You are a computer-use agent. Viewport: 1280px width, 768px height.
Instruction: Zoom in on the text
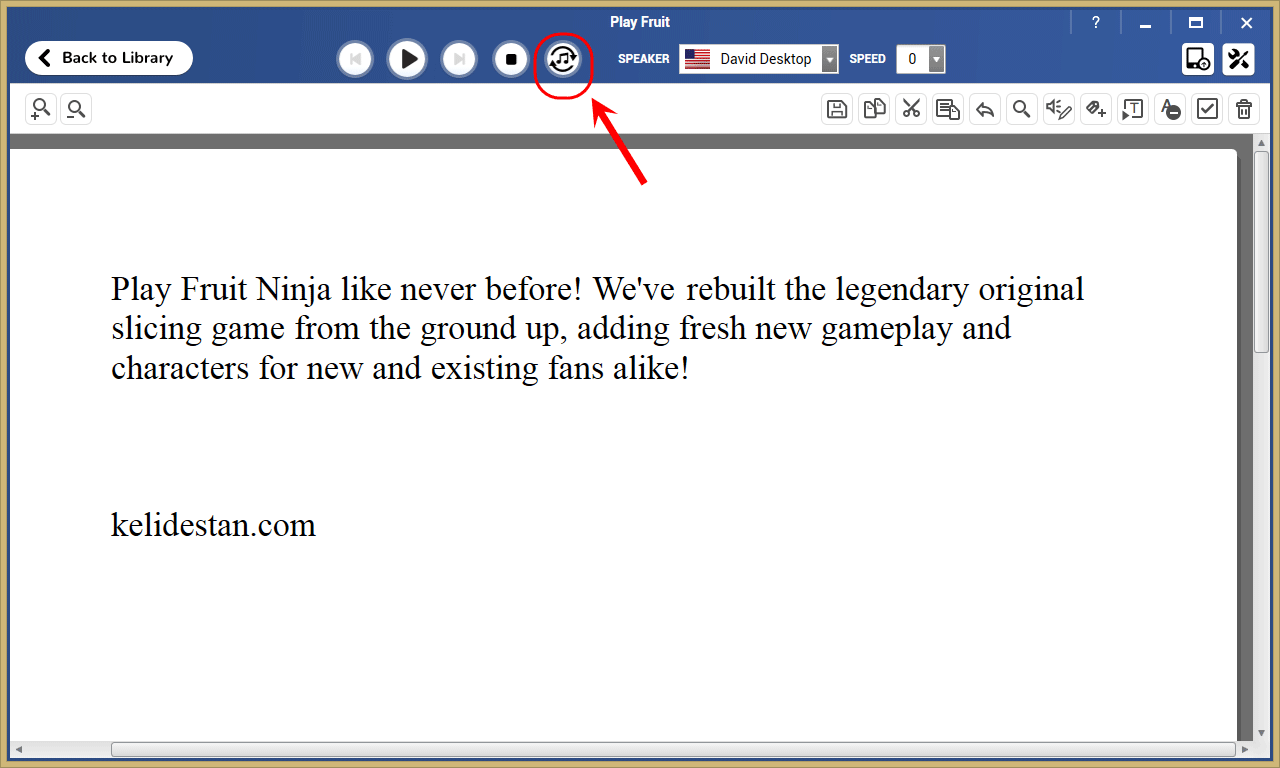[41, 109]
